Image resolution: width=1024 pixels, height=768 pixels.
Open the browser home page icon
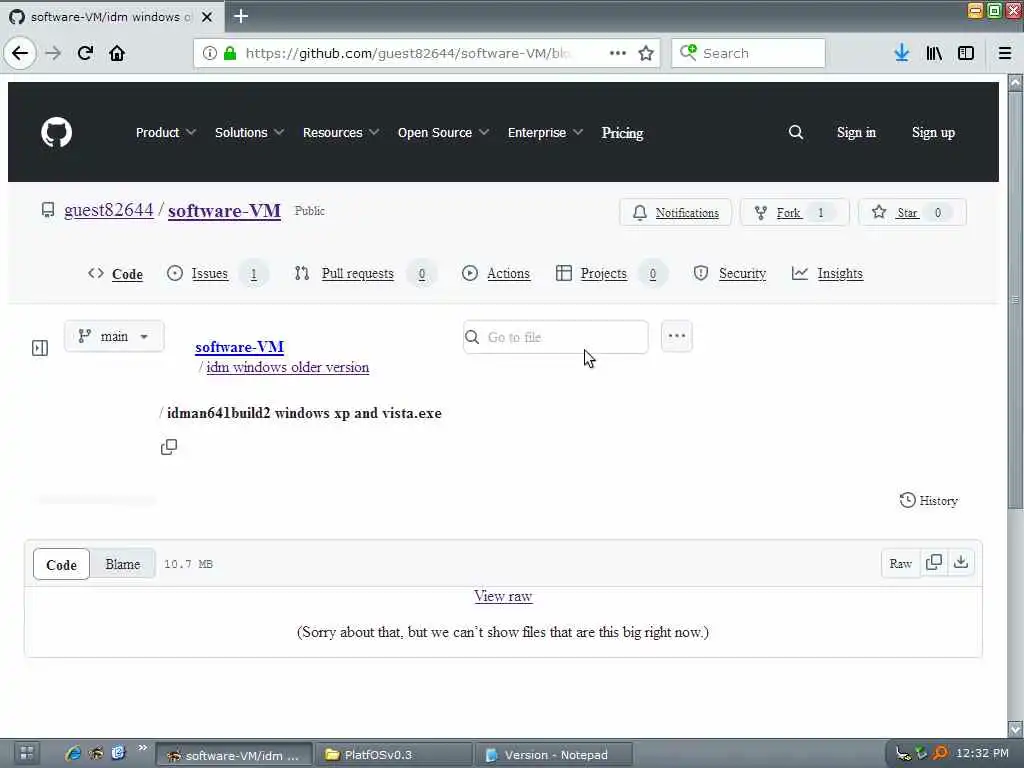tap(117, 53)
